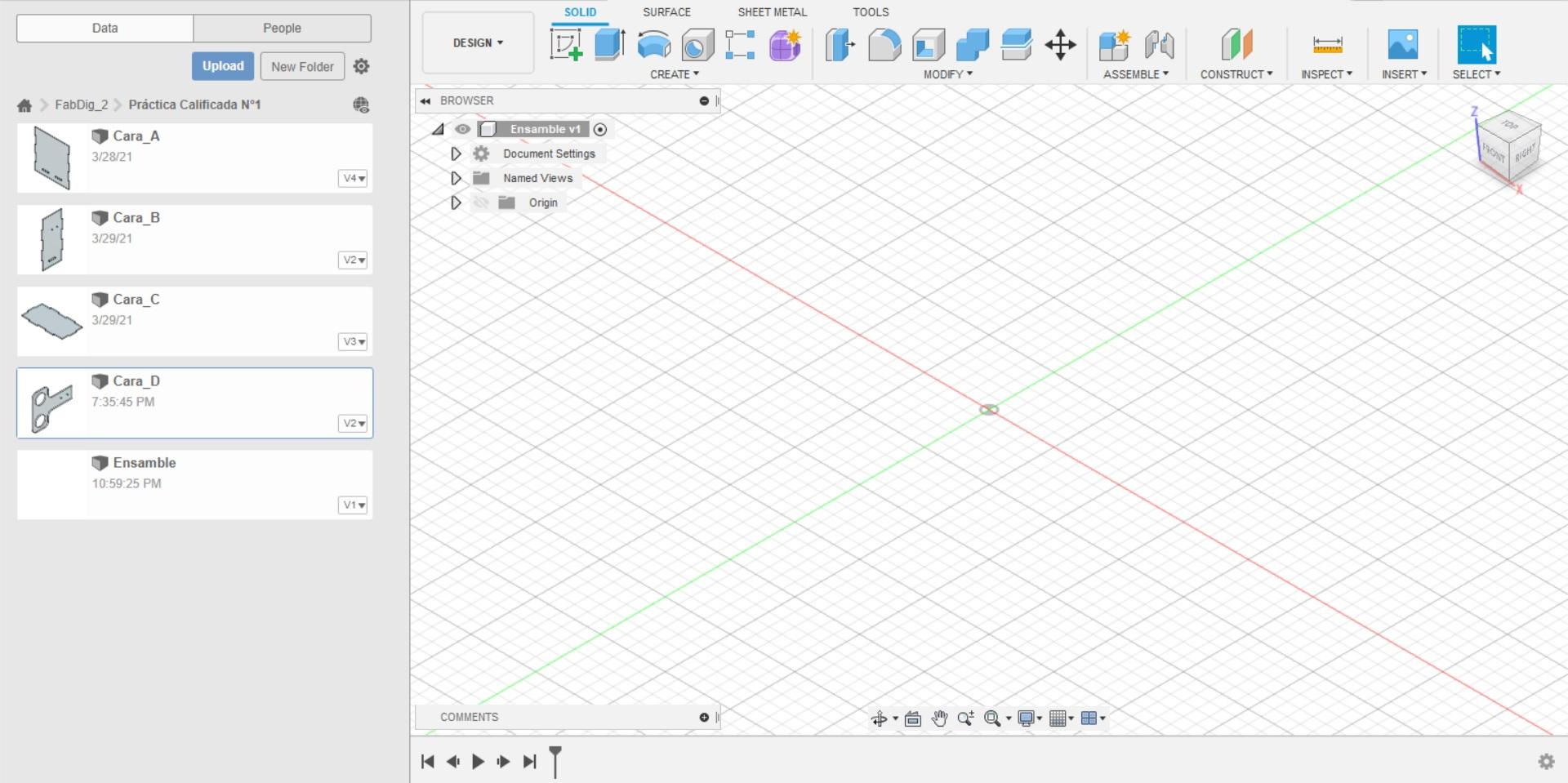Activate the Extrude tool
The image size is (1568, 783).
click(610, 44)
